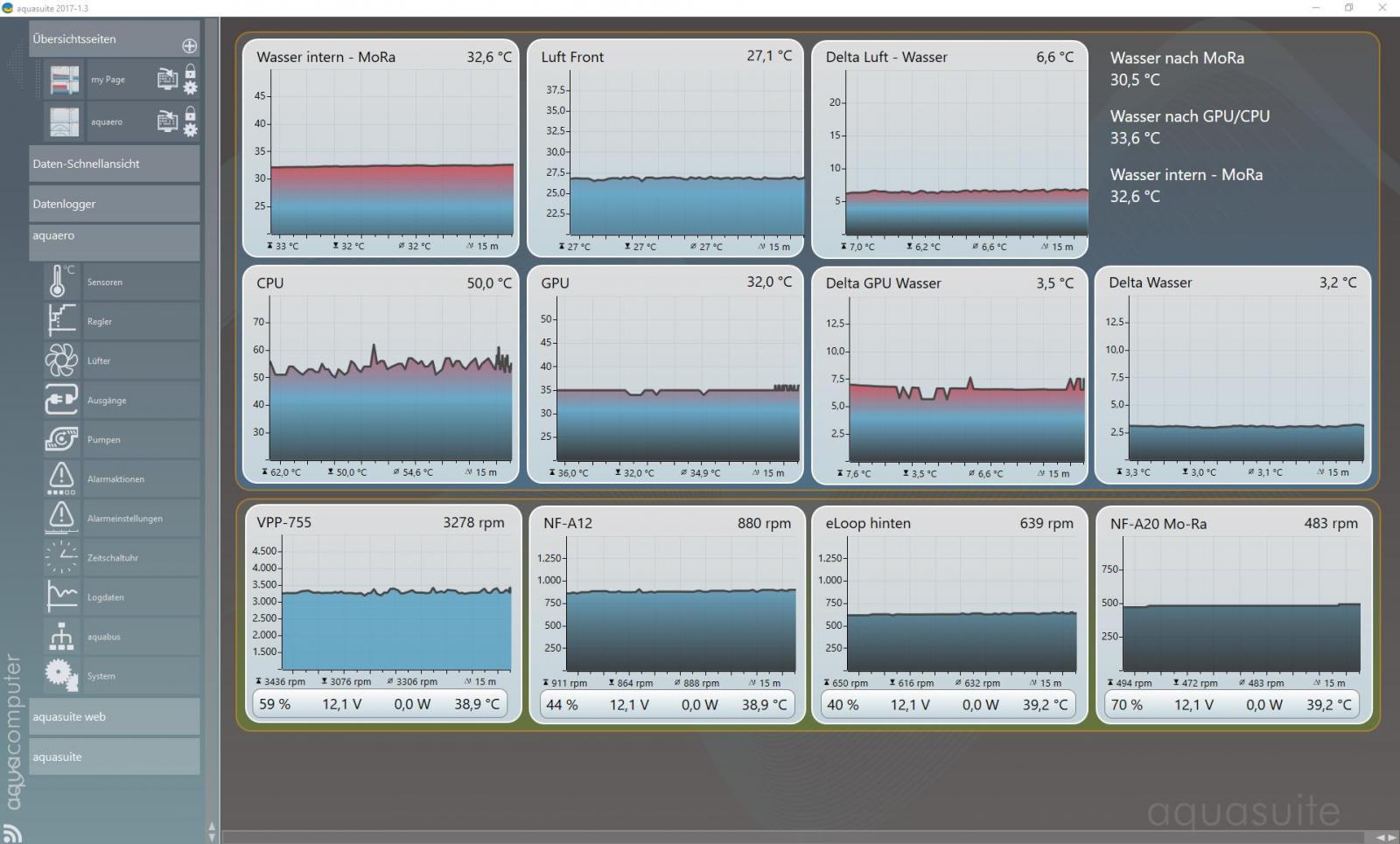Expand the aquasuite section at sidebar bottom
This screenshot has width=1400, height=844.
114,757
